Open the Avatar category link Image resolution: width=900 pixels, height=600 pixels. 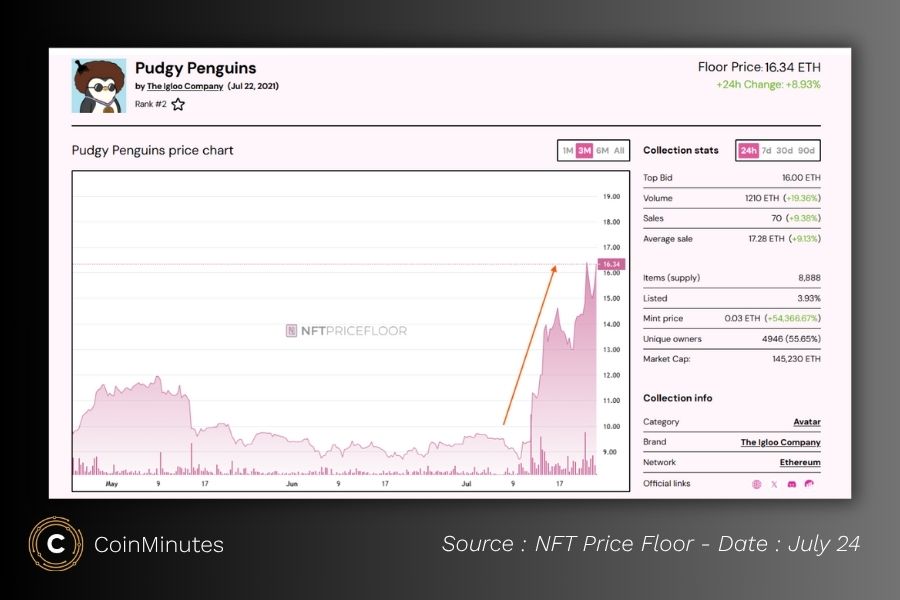pyautogui.click(x=807, y=422)
